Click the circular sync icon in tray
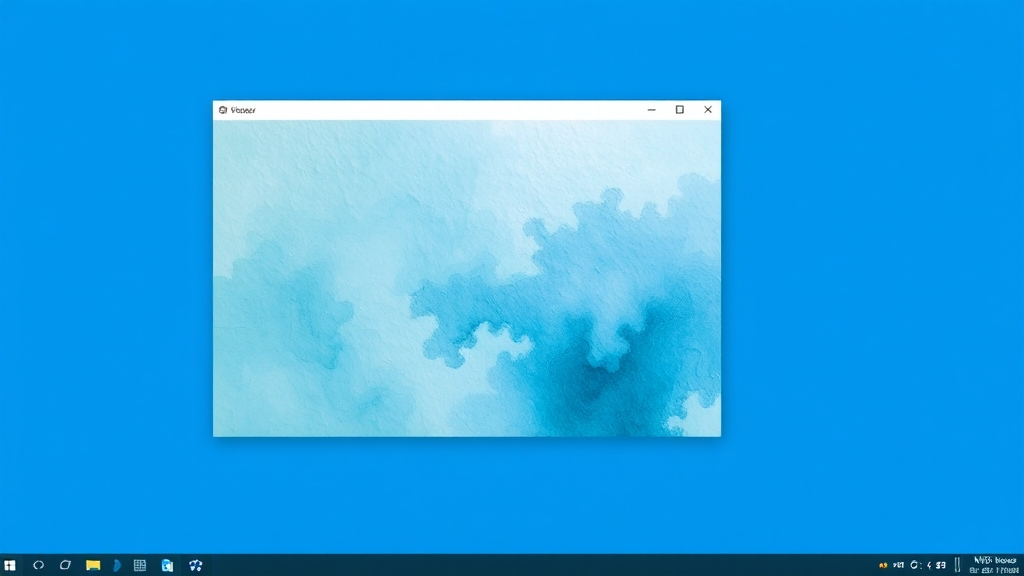The width and height of the screenshot is (1024, 576). [914, 565]
